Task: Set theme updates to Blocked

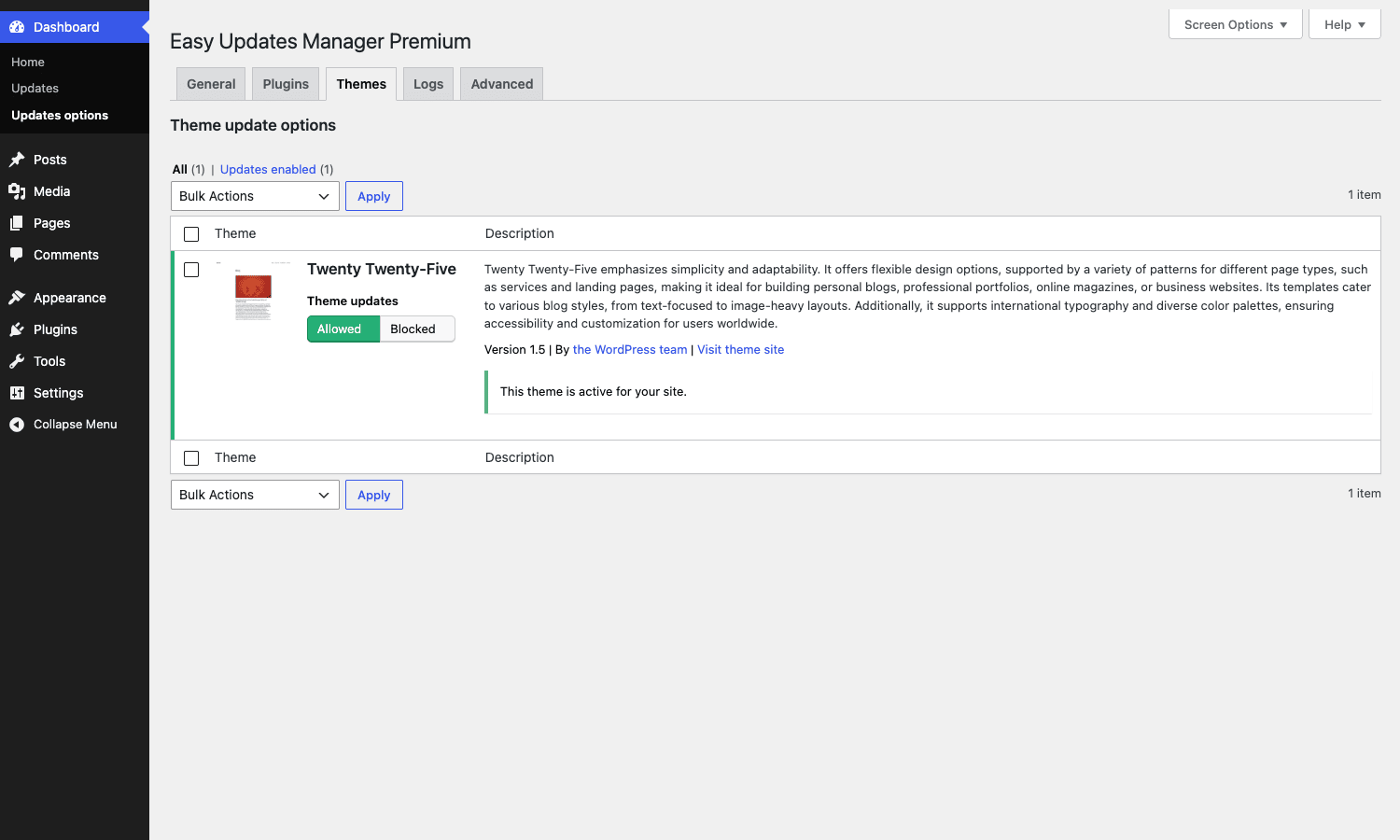Action: pos(417,329)
